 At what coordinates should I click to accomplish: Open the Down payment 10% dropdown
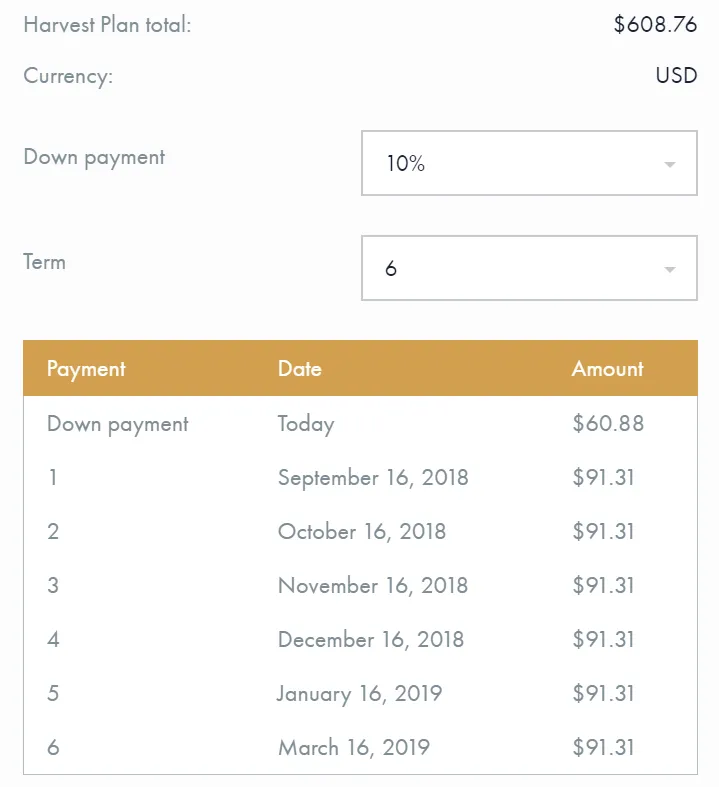529,163
